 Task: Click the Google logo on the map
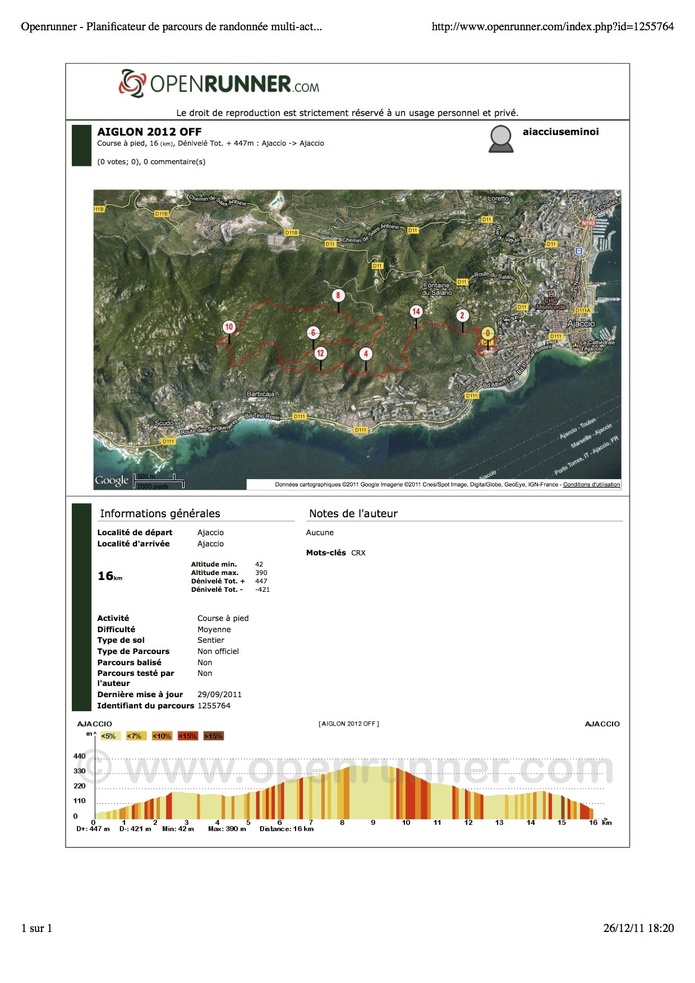[x=112, y=480]
